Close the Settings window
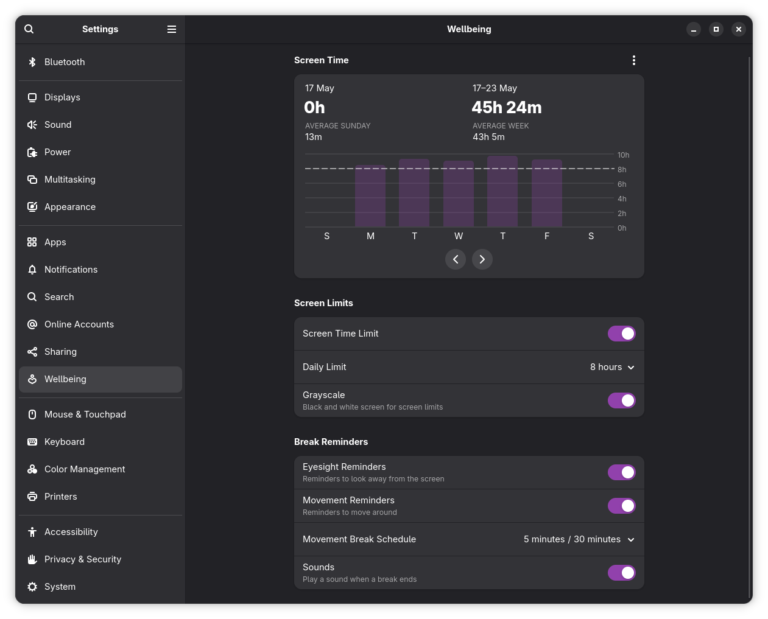Screen dimensions: 768x619 [739, 29]
